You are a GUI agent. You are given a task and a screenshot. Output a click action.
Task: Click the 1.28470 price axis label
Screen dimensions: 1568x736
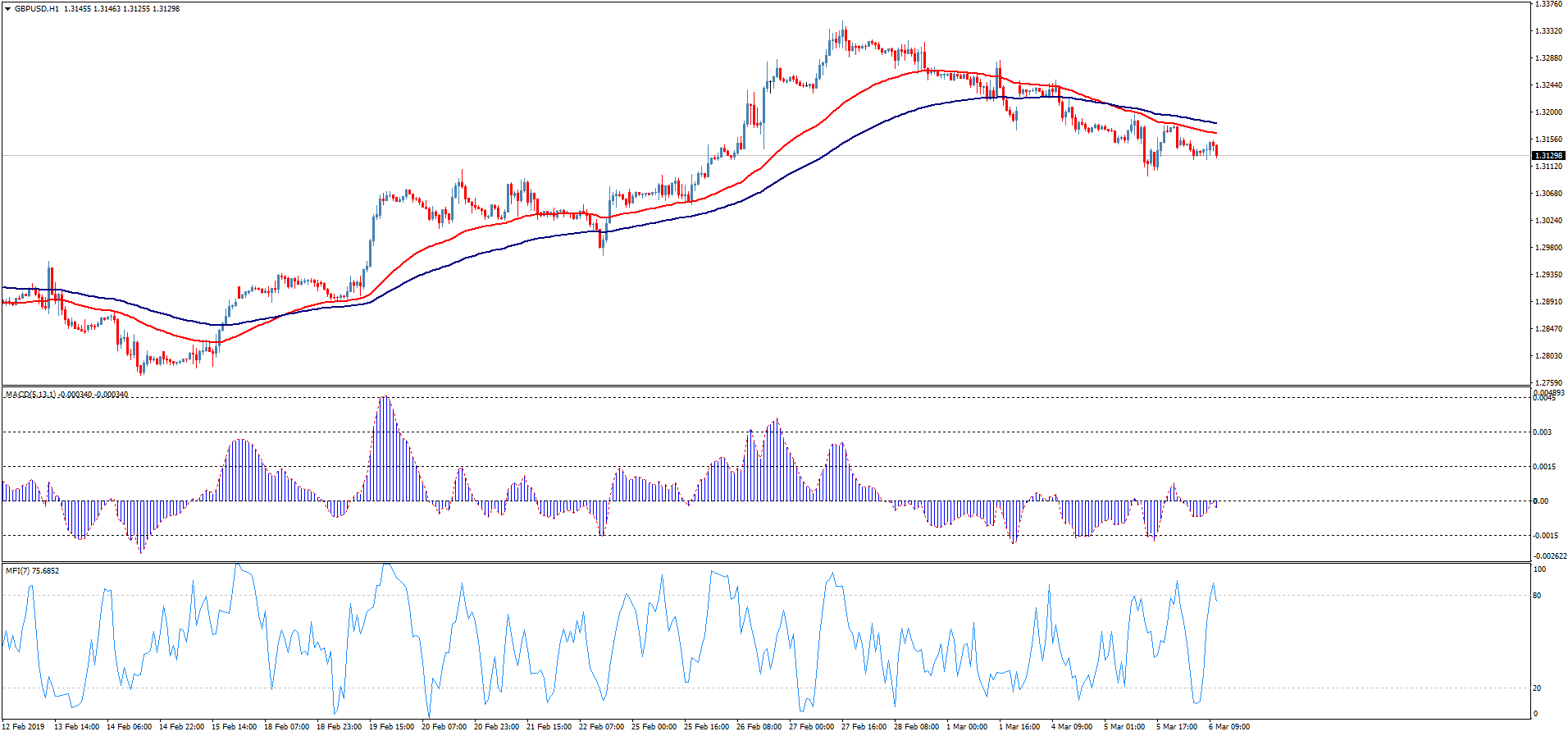click(x=1547, y=329)
